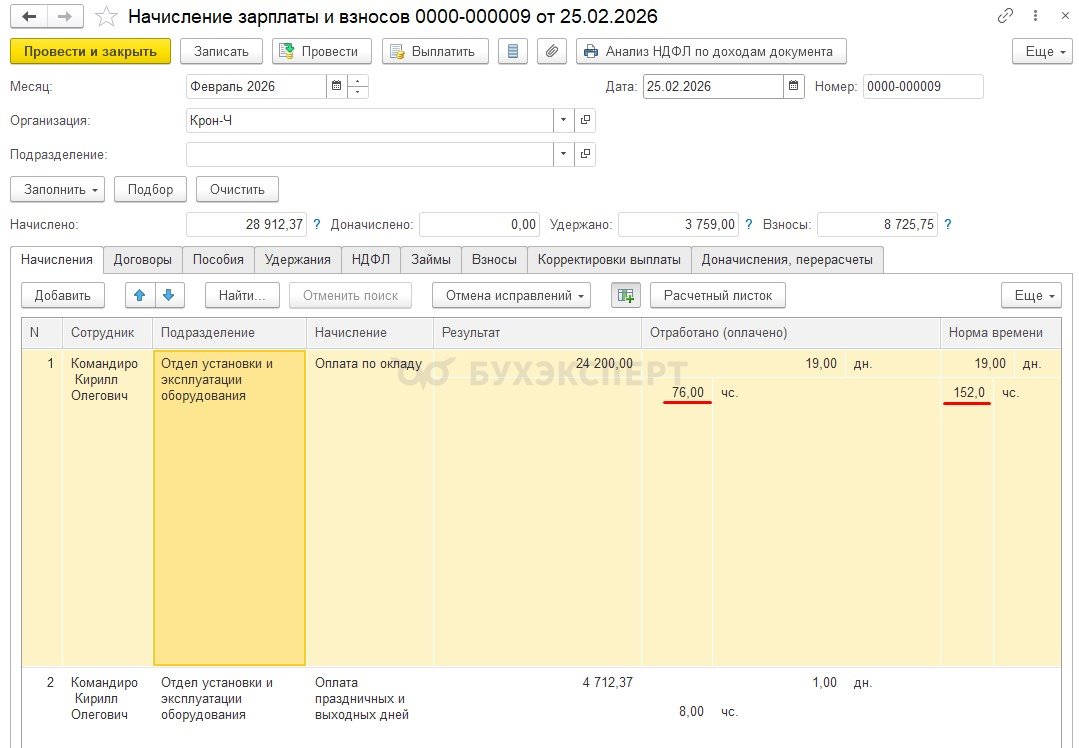Image resolution: width=1079 pixels, height=748 pixels.
Task: Add document to favorites with star icon
Action: 106,17
